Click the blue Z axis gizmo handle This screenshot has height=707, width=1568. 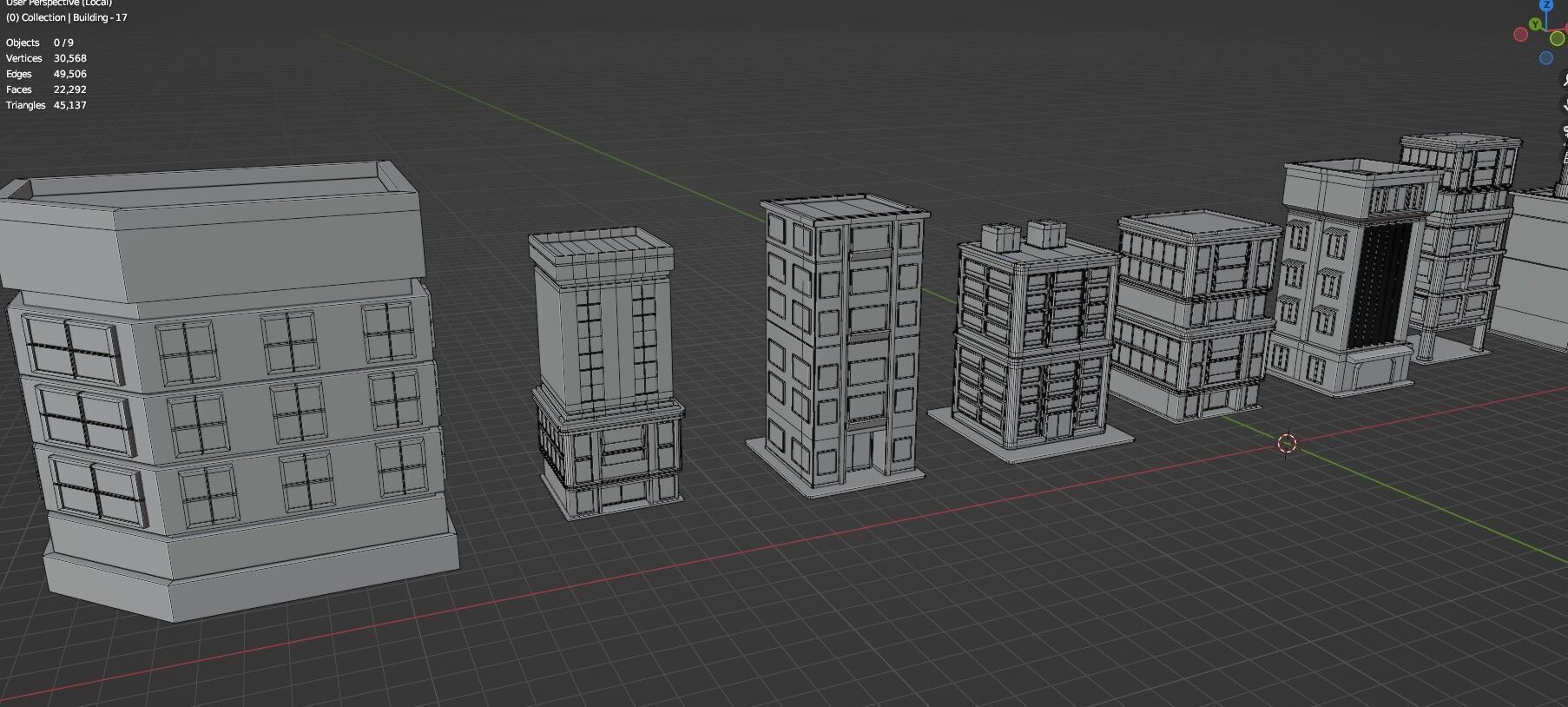(1546, 4)
